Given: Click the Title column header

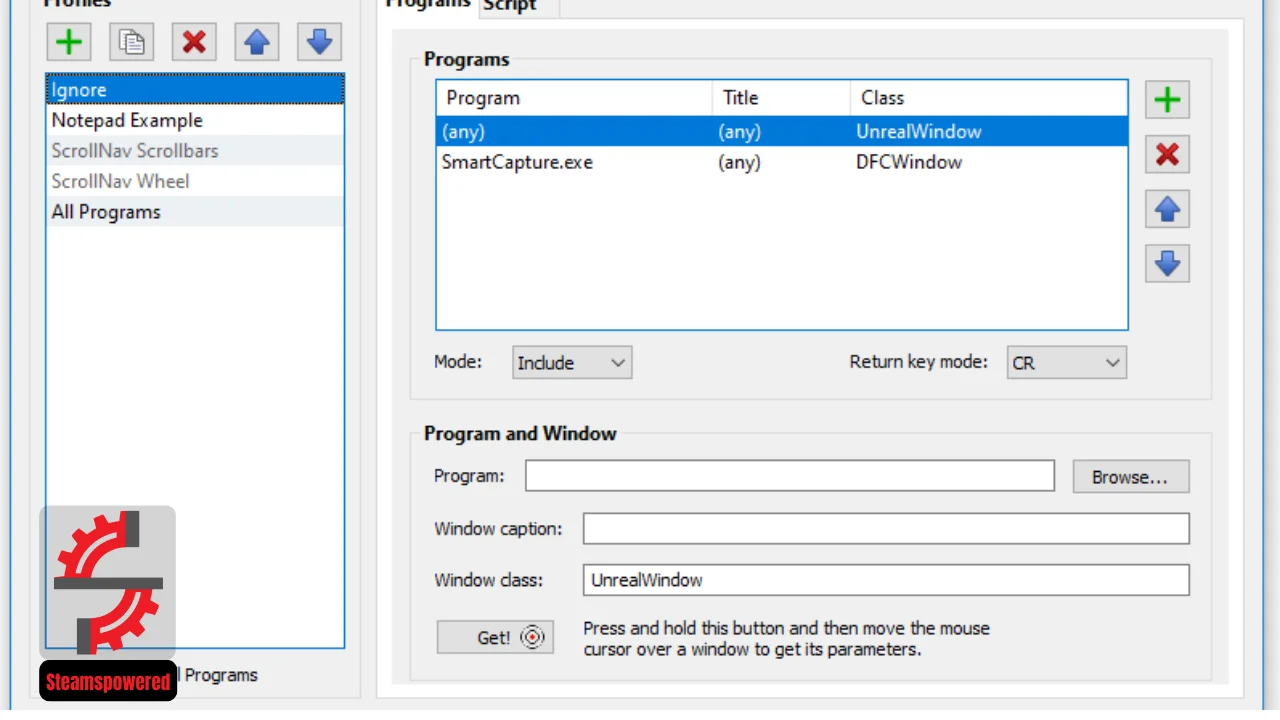Looking at the screenshot, I should point(781,98).
